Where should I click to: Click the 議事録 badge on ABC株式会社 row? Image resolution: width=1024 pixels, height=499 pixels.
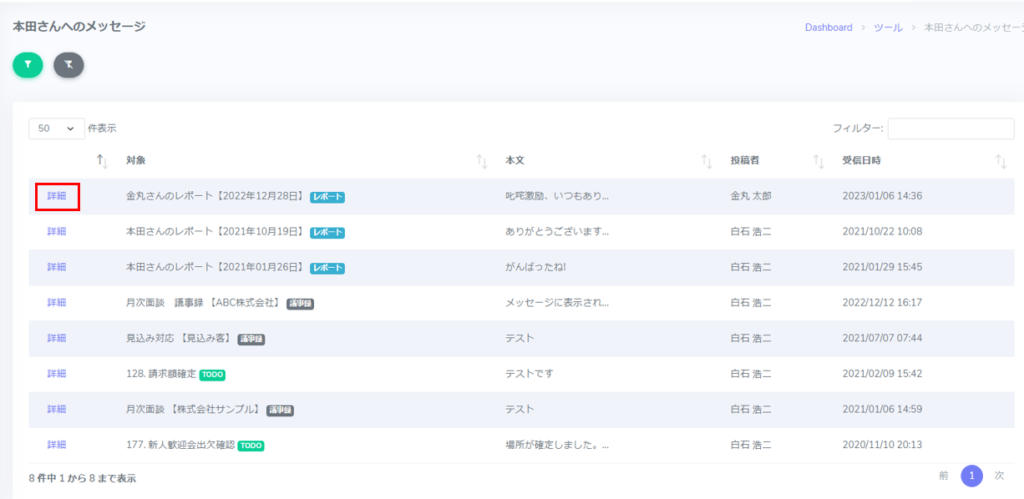click(300, 303)
